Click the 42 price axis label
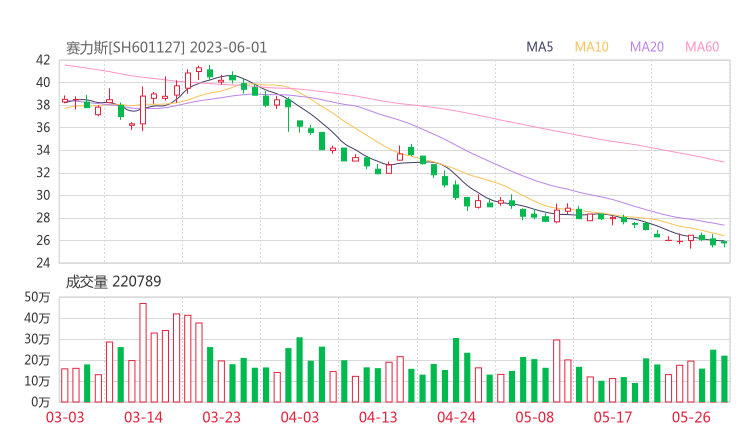 tap(43, 60)
